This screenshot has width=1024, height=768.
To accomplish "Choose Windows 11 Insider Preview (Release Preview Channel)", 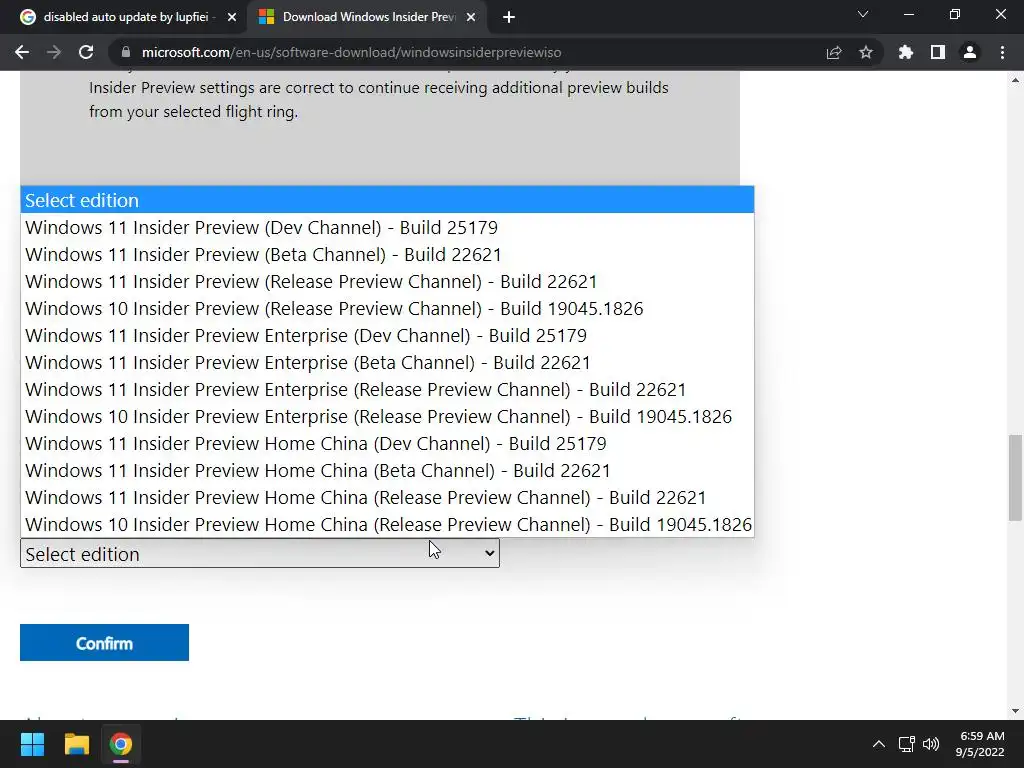I will (x=387, y=281).
